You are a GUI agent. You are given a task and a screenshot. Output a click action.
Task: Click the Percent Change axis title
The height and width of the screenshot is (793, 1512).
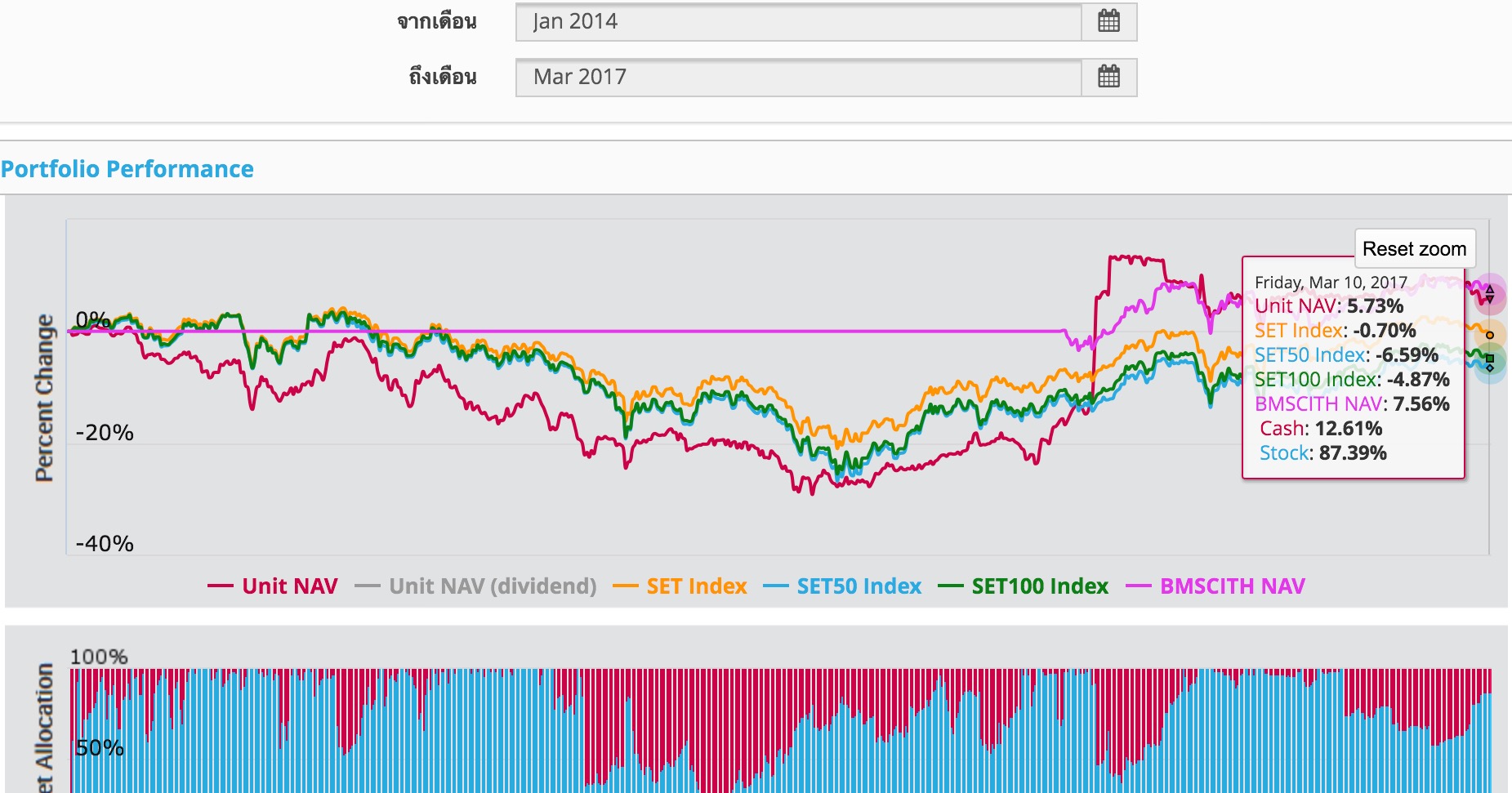44,398
